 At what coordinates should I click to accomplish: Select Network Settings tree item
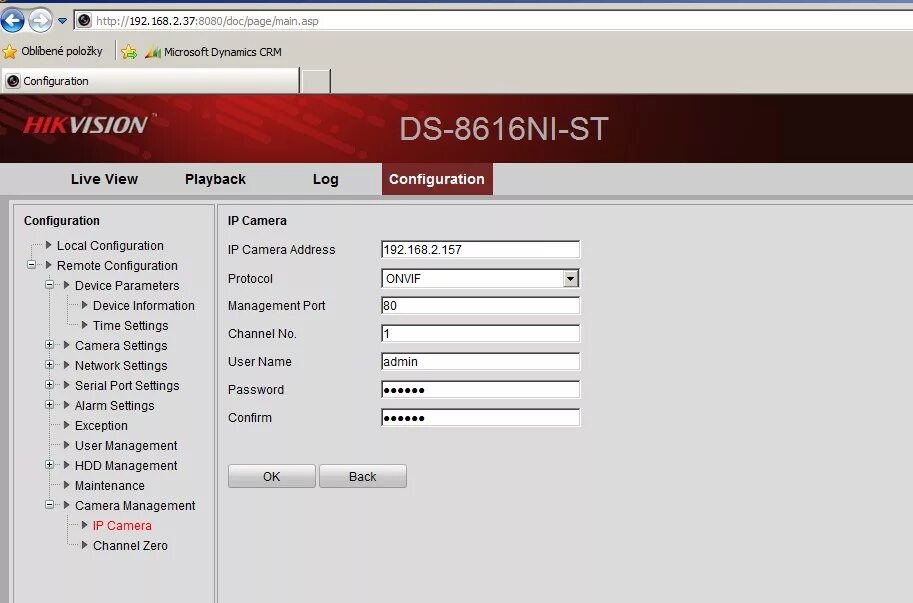point(121,366)
